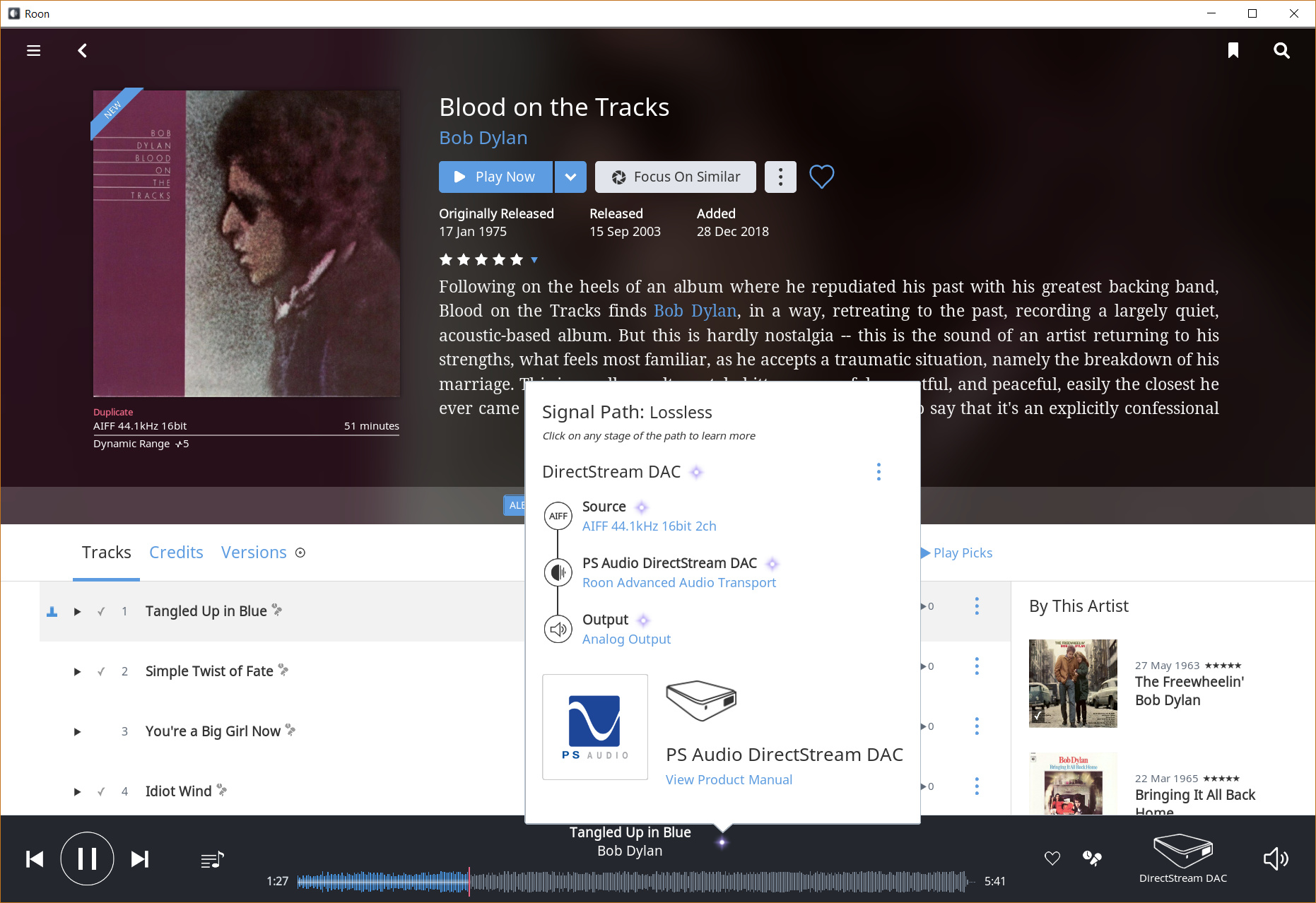Play track 1 Tangled Up in Blue
1316x903 pixels.
point(77,612)
